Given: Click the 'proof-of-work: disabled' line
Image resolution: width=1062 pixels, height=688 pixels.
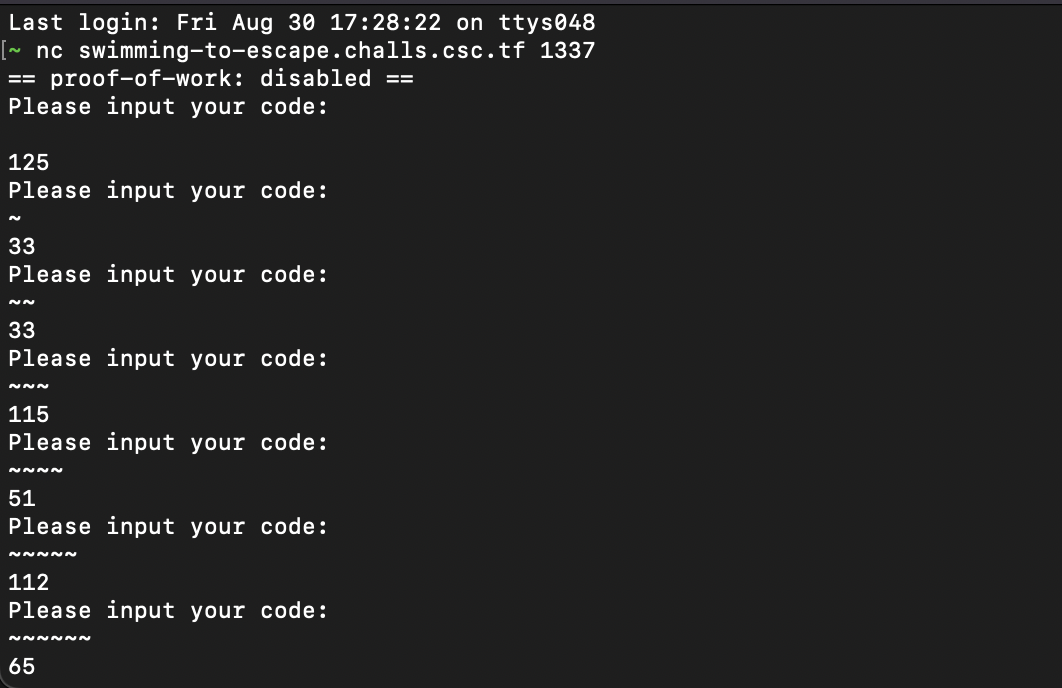Looking at the screenshot, I should click(211, 79).
